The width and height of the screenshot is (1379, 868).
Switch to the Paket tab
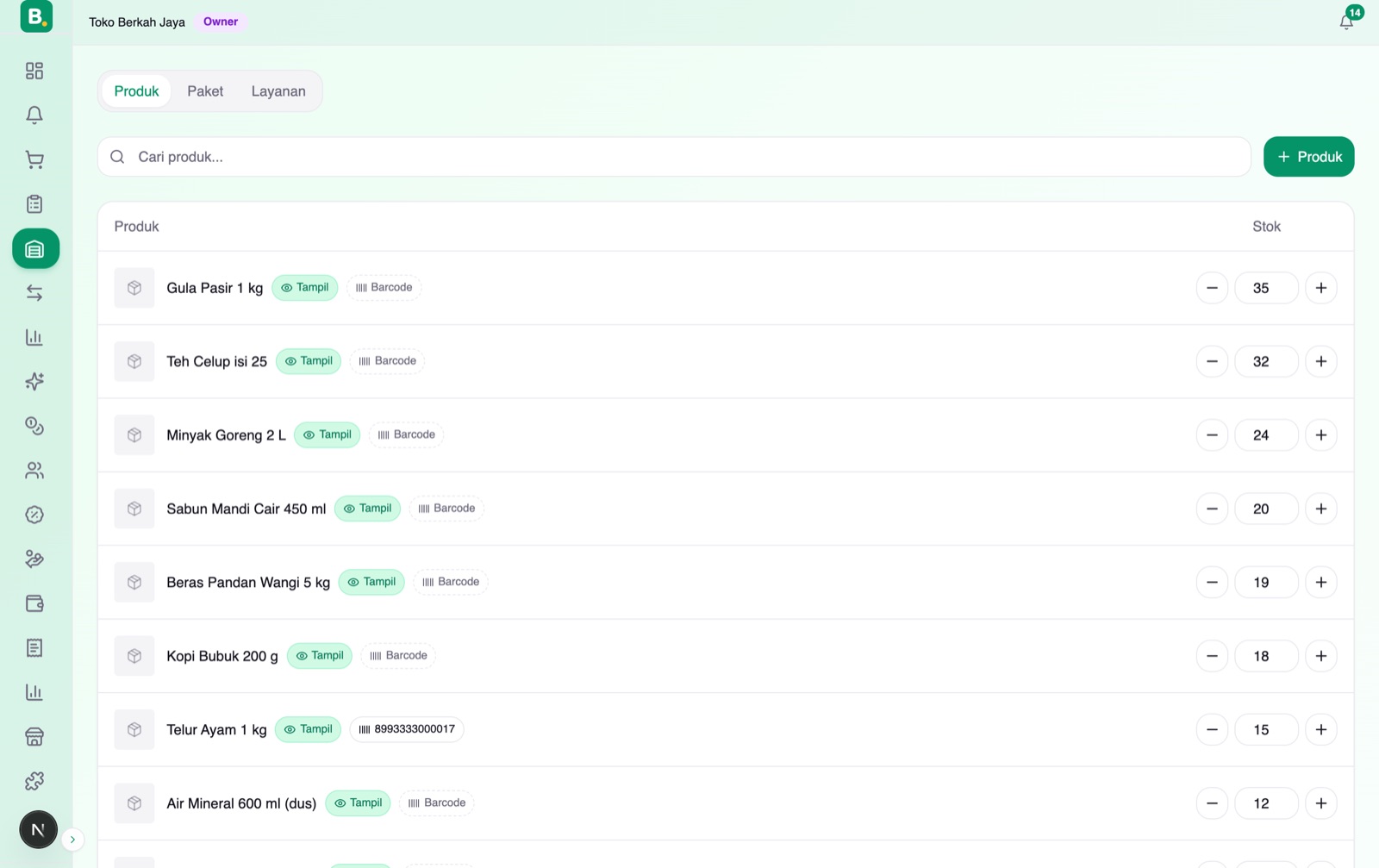click(x=205, y=91)
